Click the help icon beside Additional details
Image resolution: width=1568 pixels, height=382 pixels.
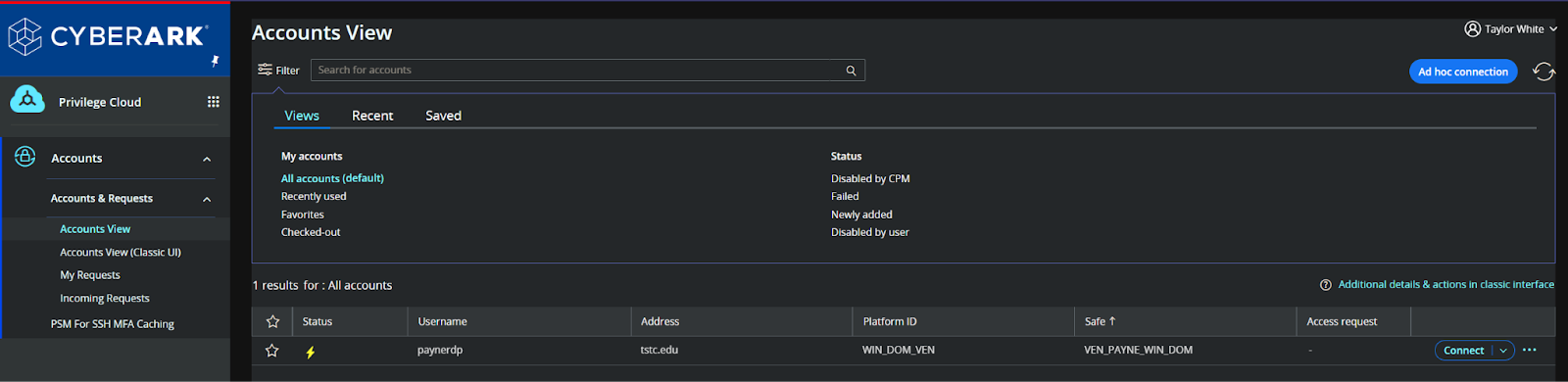coord(1325,285)
